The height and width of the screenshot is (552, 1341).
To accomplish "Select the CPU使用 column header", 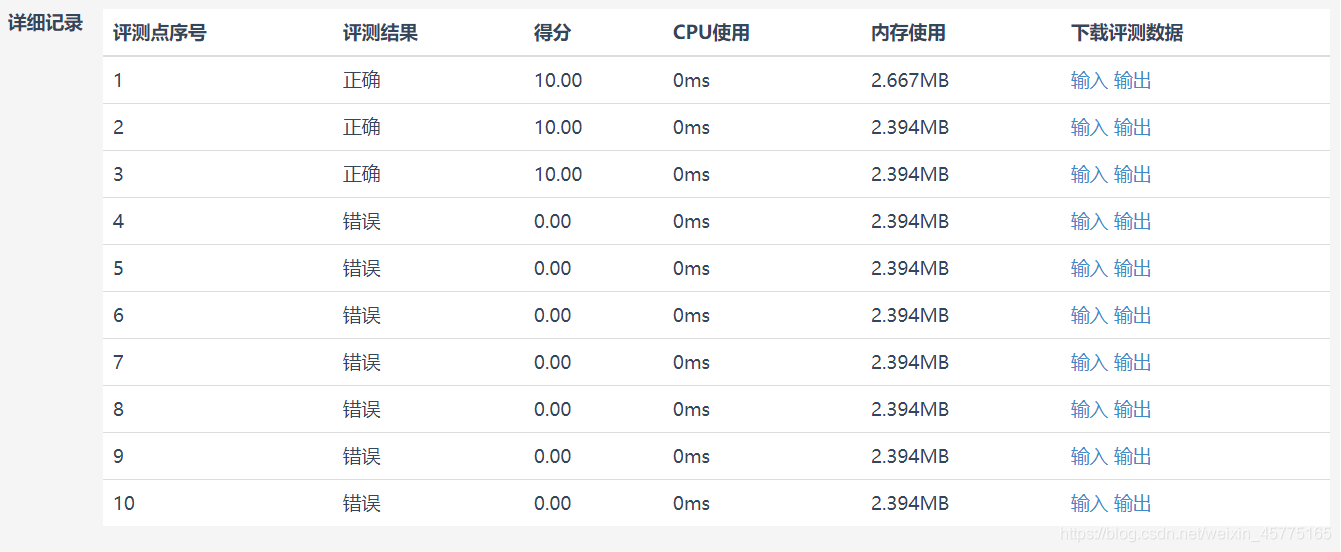I will tap(711, 33).
